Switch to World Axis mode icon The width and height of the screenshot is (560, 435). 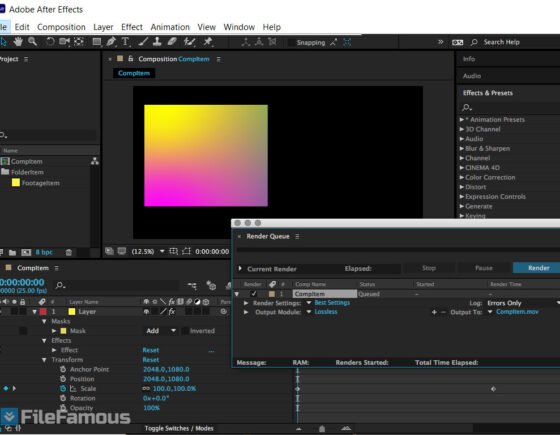(259, 42)
